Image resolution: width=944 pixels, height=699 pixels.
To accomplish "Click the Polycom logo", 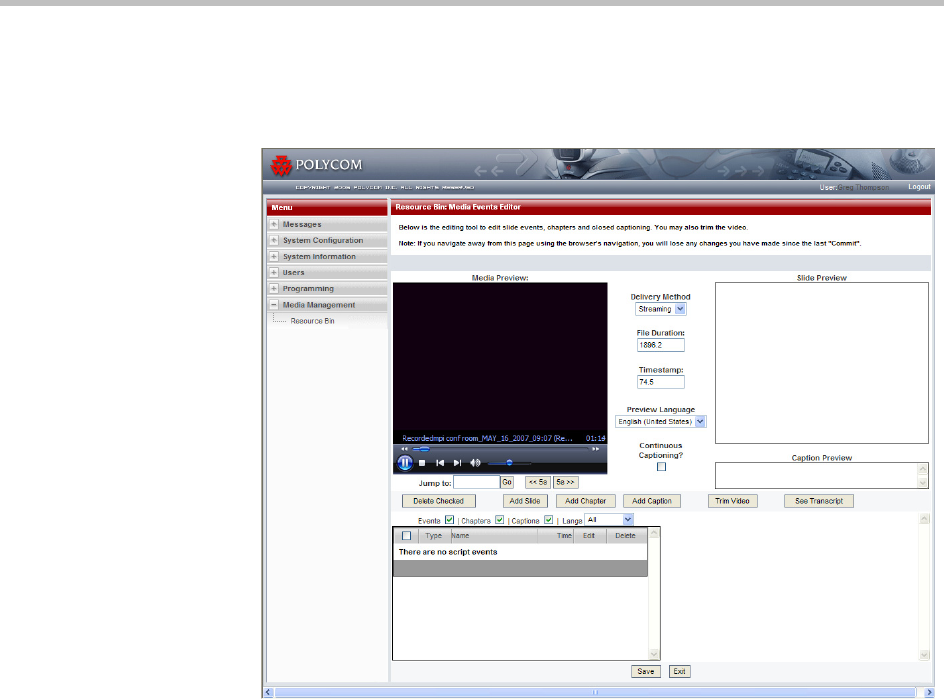I will pos(317,165).
